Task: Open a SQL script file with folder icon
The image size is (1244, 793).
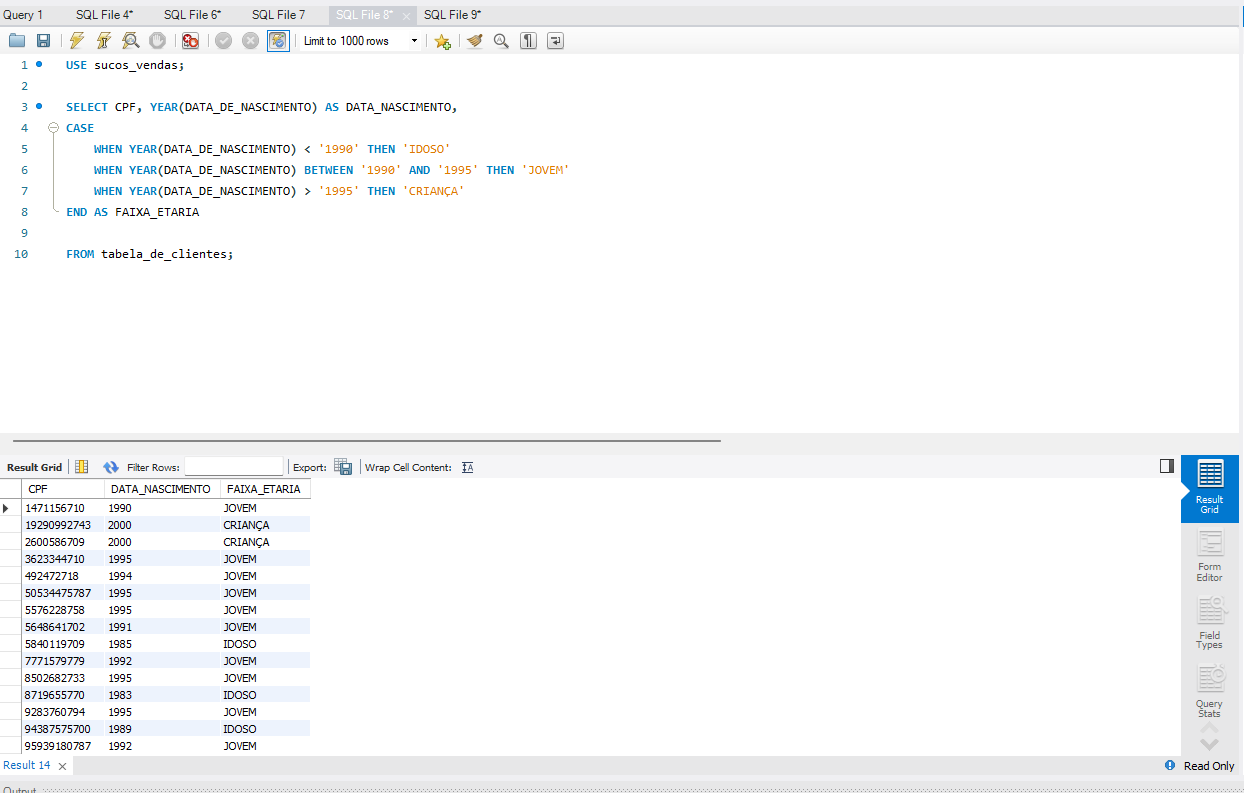Action: (x=16, y=41)
